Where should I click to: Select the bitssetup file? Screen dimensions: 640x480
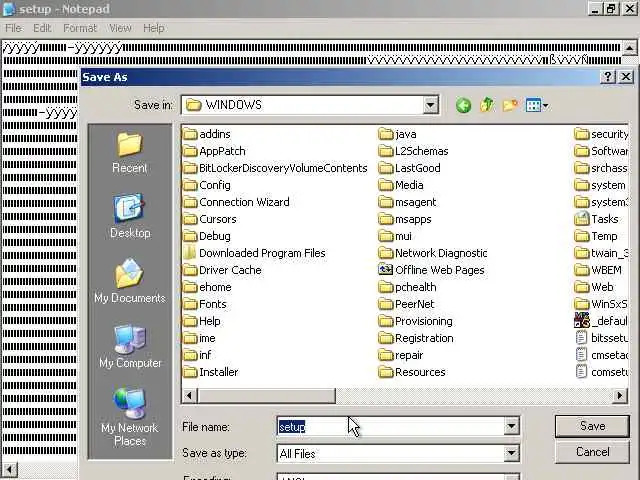[x=601, y=338]
